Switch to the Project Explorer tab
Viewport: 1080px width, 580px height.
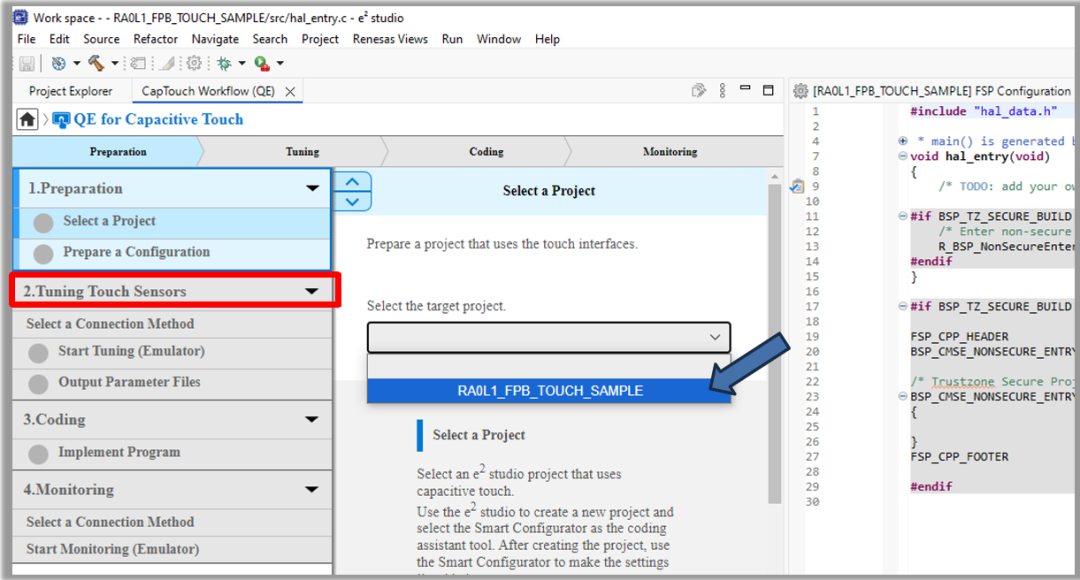[70, 91]
